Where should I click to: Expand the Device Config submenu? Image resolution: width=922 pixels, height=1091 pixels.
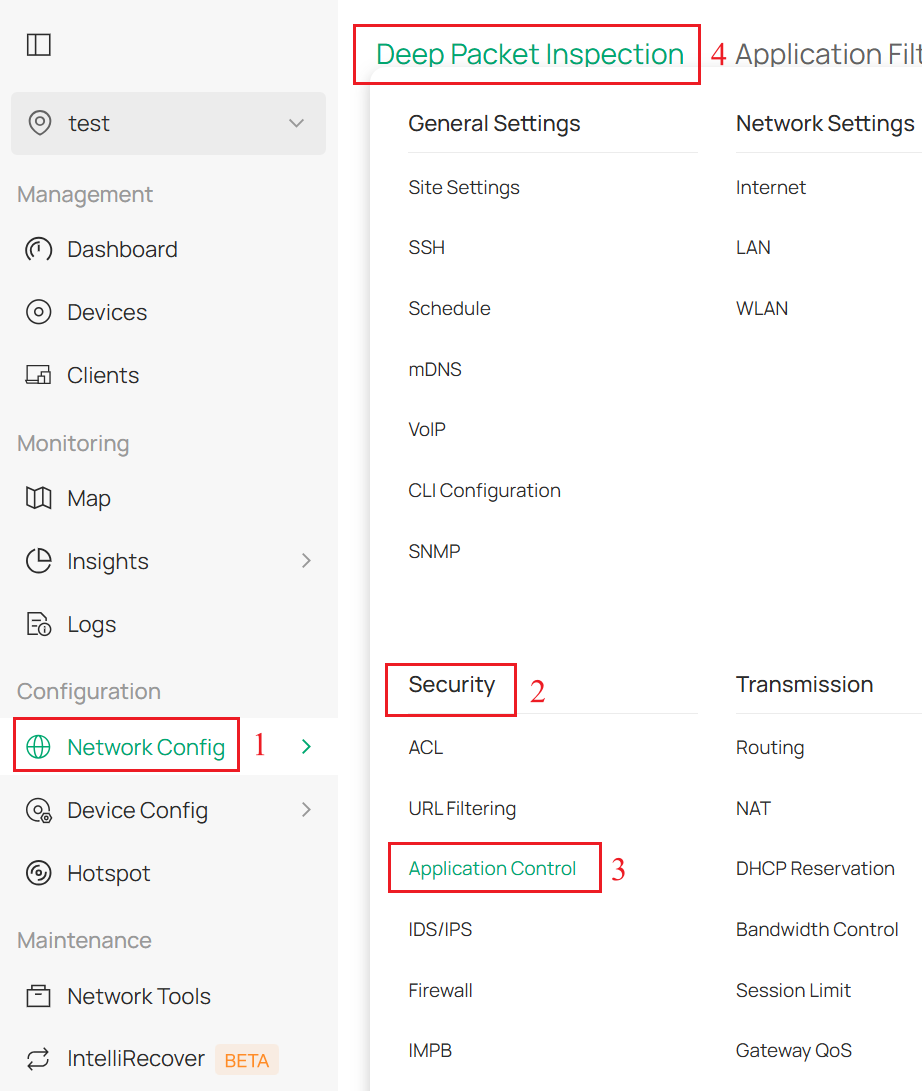click(306, 810)
